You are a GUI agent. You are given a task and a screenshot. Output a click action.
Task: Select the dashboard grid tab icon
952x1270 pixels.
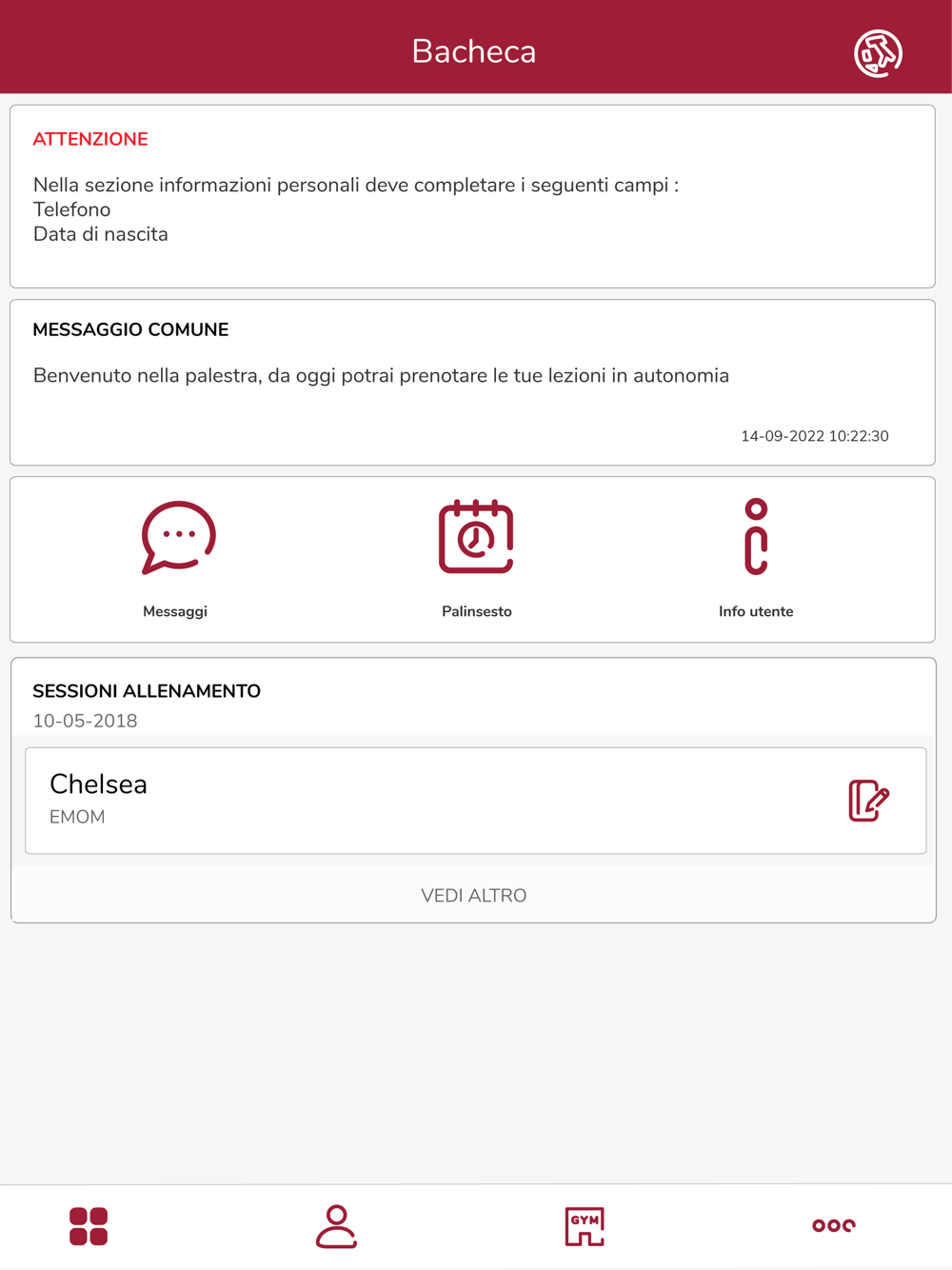(x=89, y=1226)
